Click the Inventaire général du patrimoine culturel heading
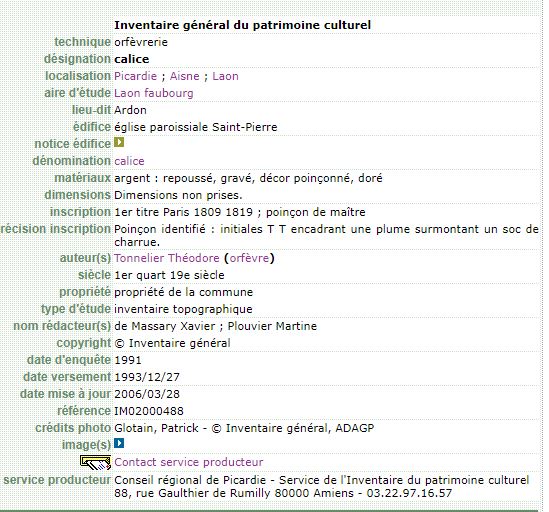The height and width of the screenshot is (512, 549). pos(243,25)
